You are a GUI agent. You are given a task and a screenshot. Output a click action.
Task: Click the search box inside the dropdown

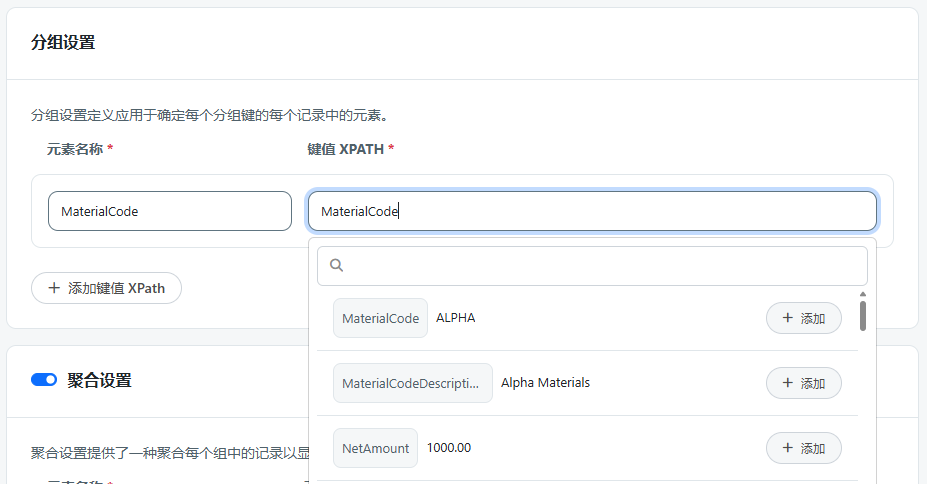tap(600, 266)
